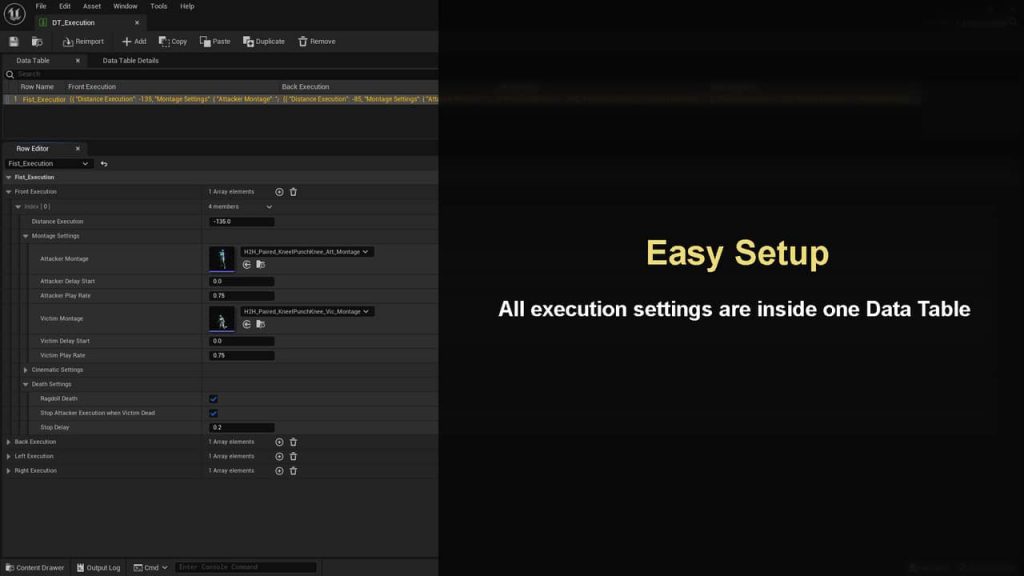Duplicate the selected row

[x=264, y=41]
